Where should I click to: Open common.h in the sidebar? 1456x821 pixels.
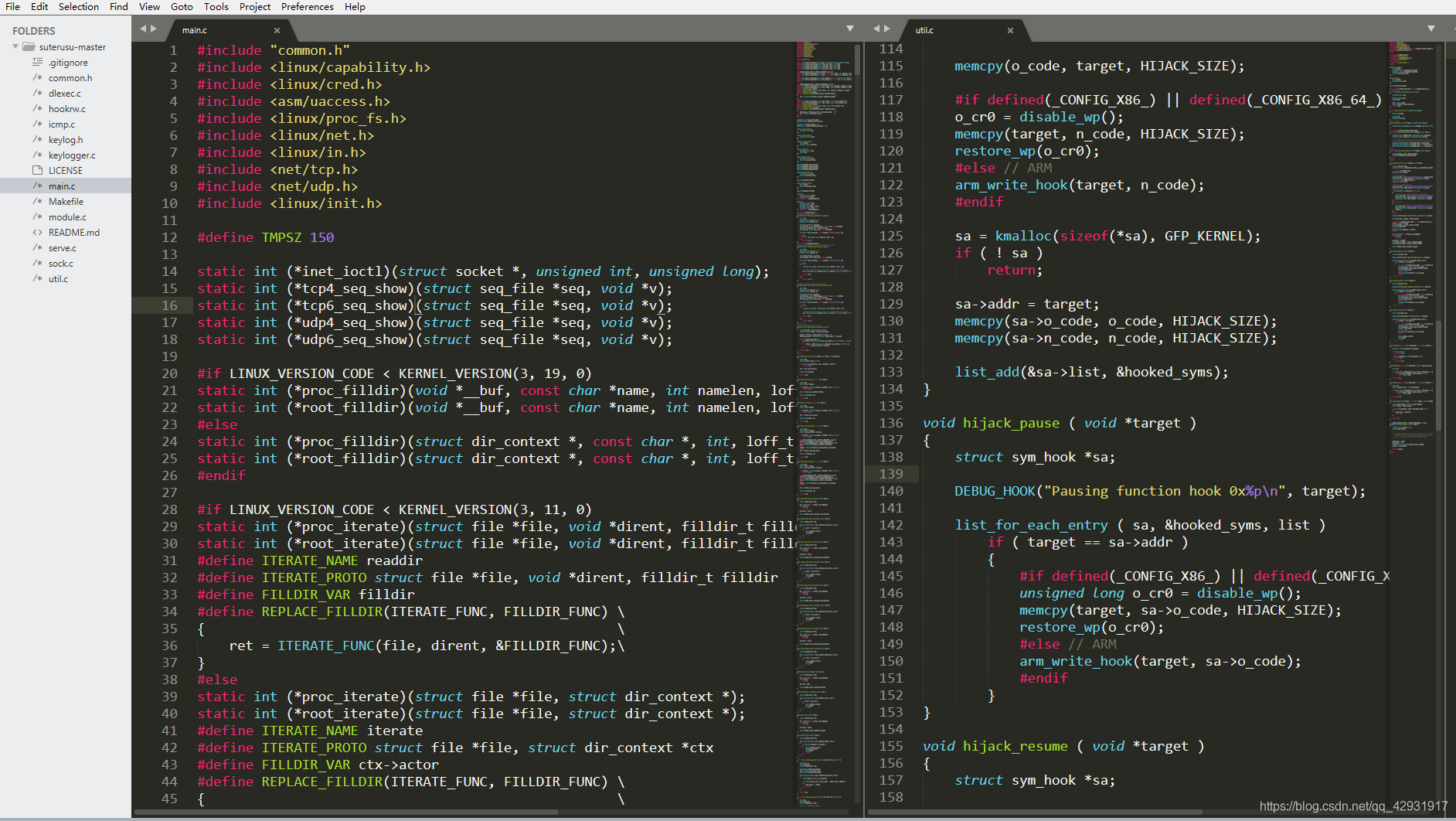(70, 78)
